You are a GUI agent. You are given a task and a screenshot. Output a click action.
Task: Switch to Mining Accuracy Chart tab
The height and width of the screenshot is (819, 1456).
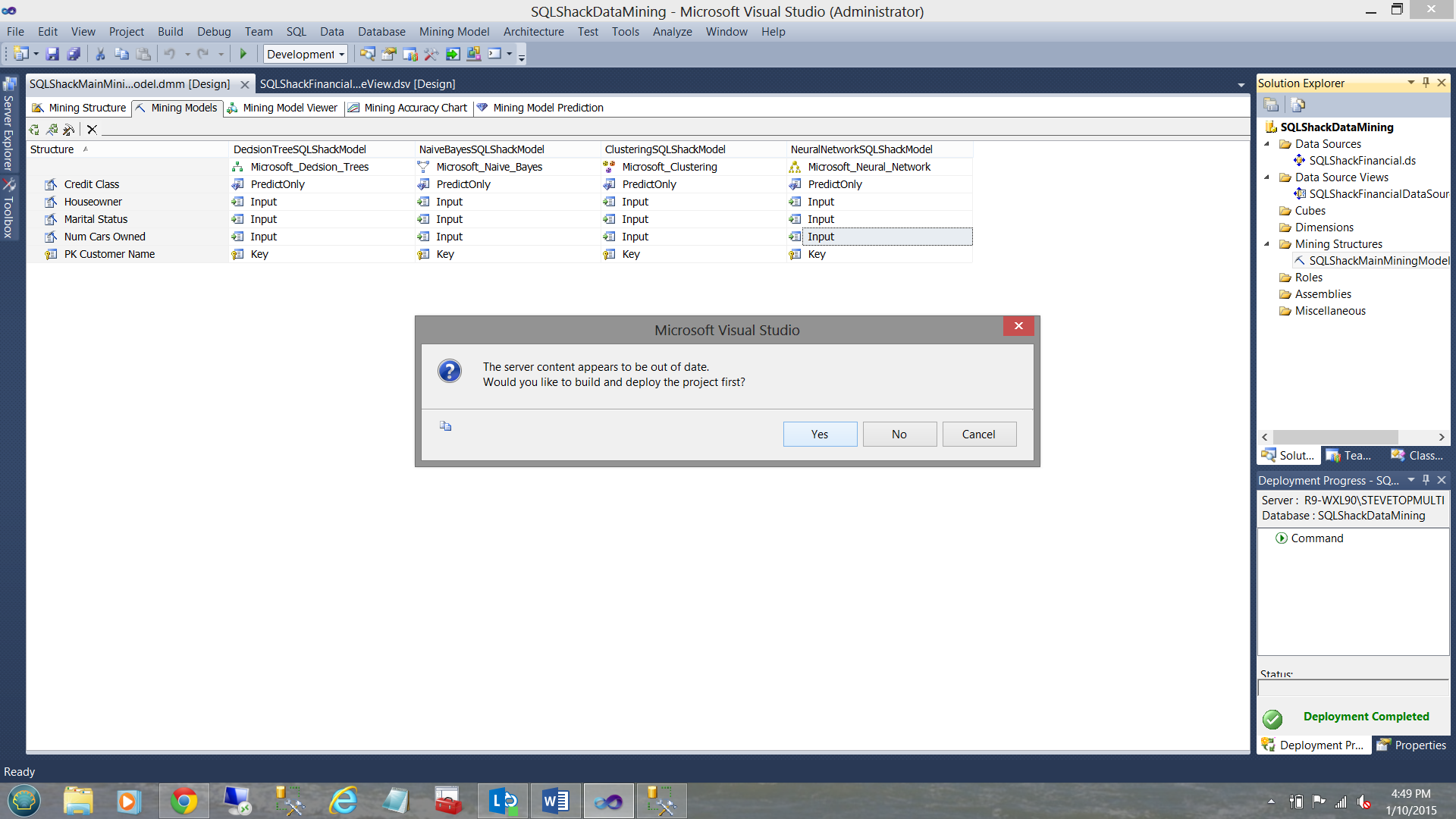click(415, 108)
